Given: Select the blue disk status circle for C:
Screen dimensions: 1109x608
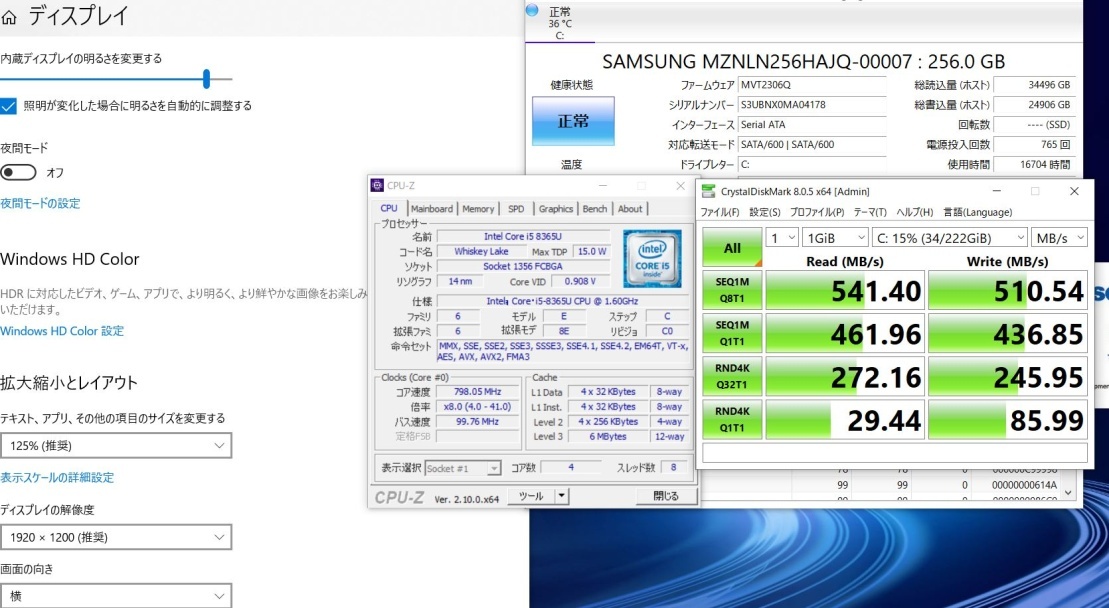Looking at the screenshot, I should click(532, 10).
